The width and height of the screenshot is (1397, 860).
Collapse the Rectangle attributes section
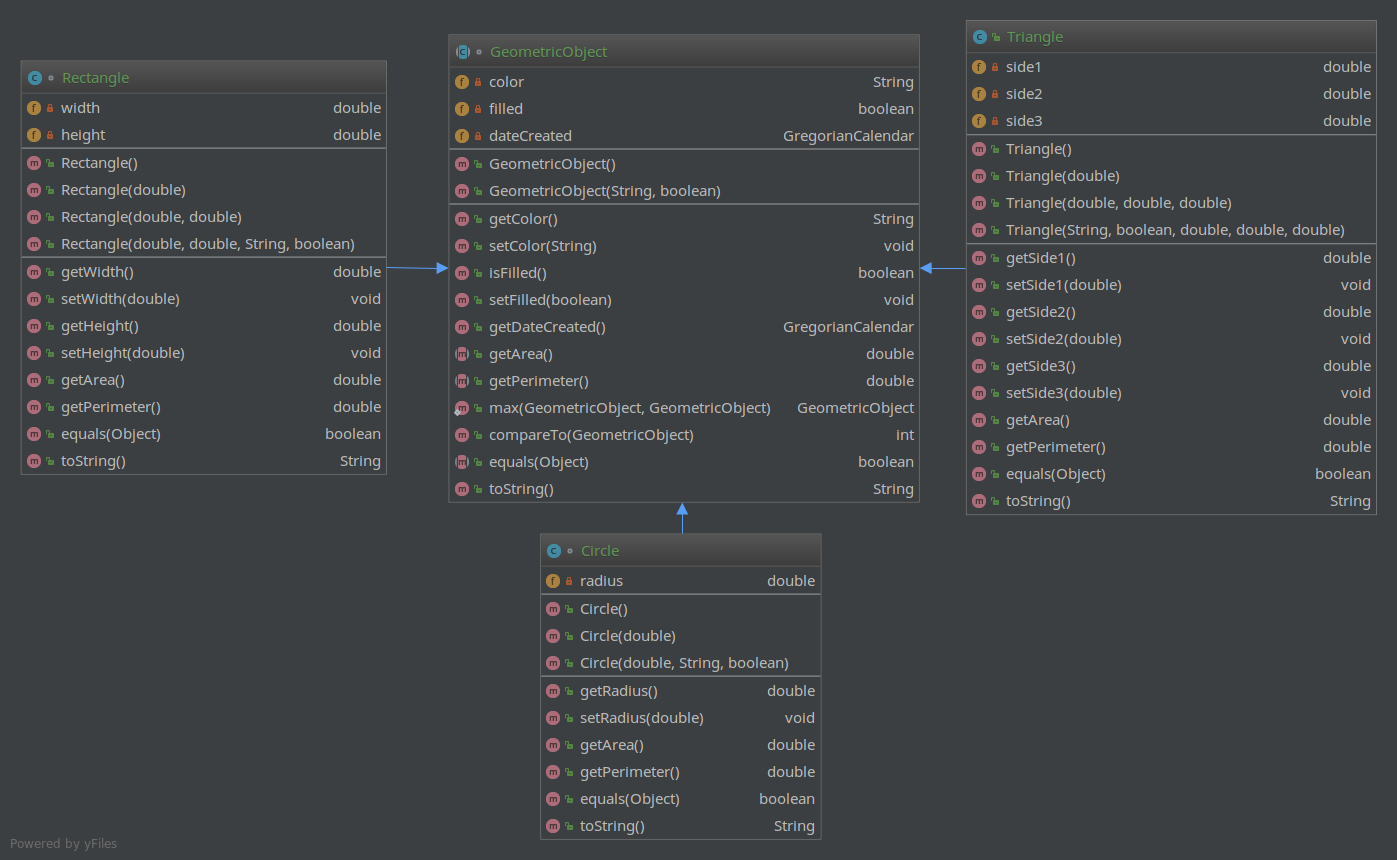tap(203, 120)
